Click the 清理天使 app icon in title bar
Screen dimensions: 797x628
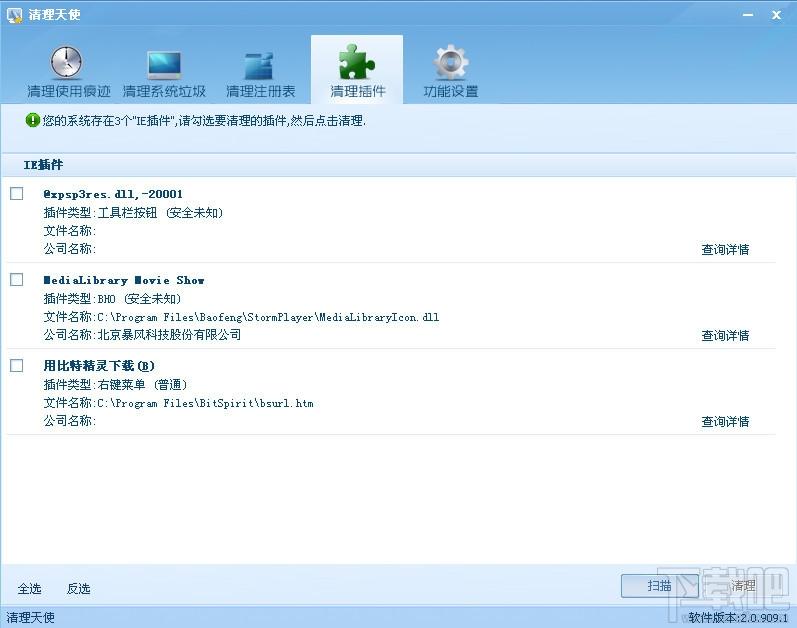coord(14,15)
